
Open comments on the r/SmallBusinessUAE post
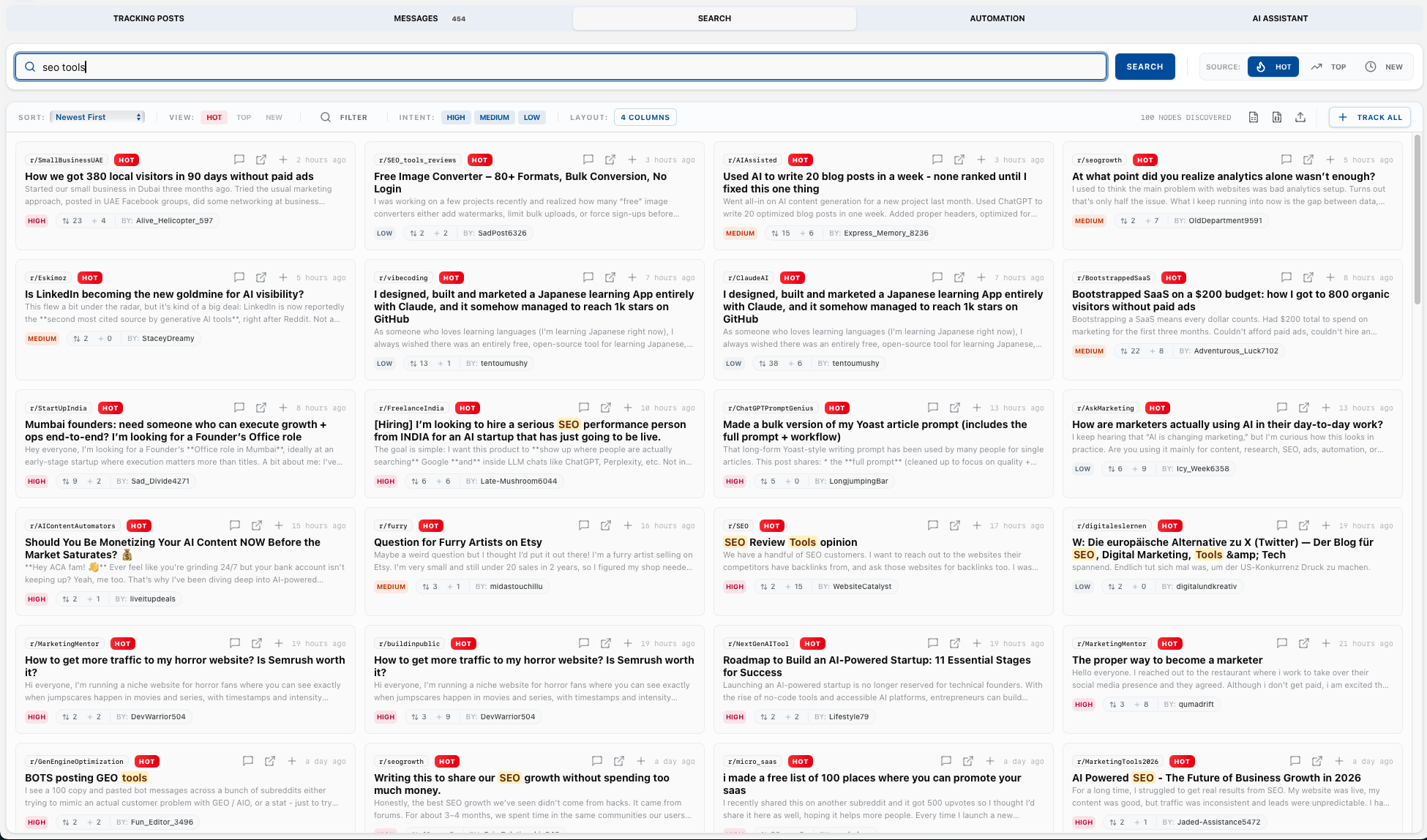pos(239,160)
